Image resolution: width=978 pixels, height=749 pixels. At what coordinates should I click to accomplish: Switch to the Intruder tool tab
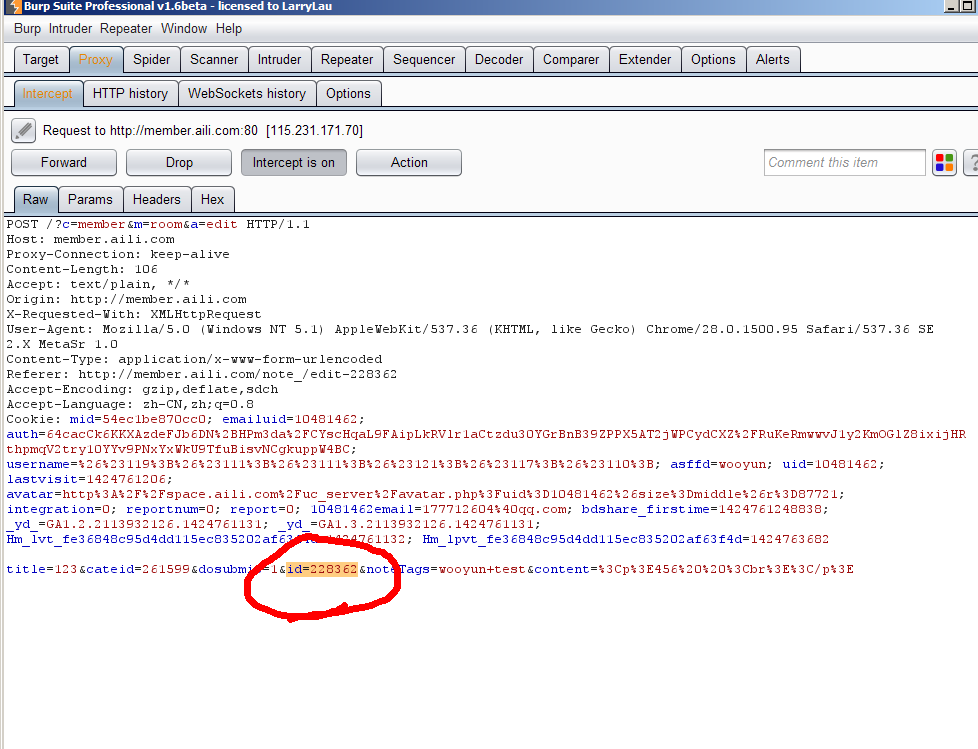[x=279, y=59]
